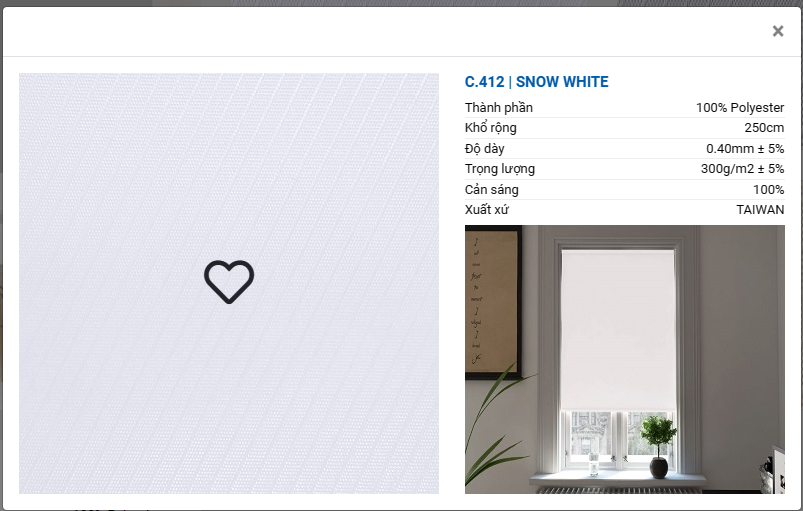Click the 100% Polyester value

739,108
